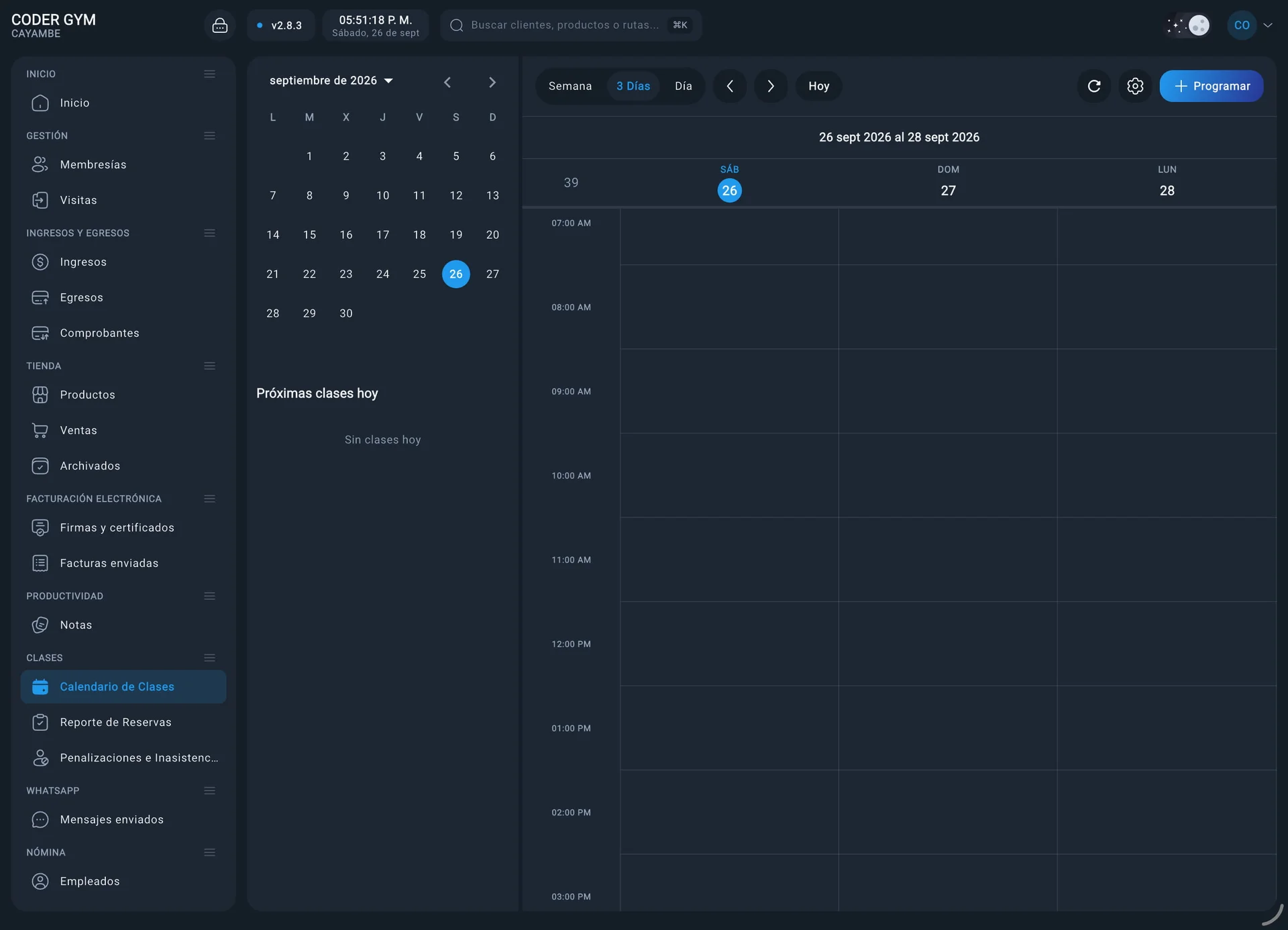This screenshot has height=930, width=1288.
Task: Go to previous days in schedule
Action: [729, 86]
